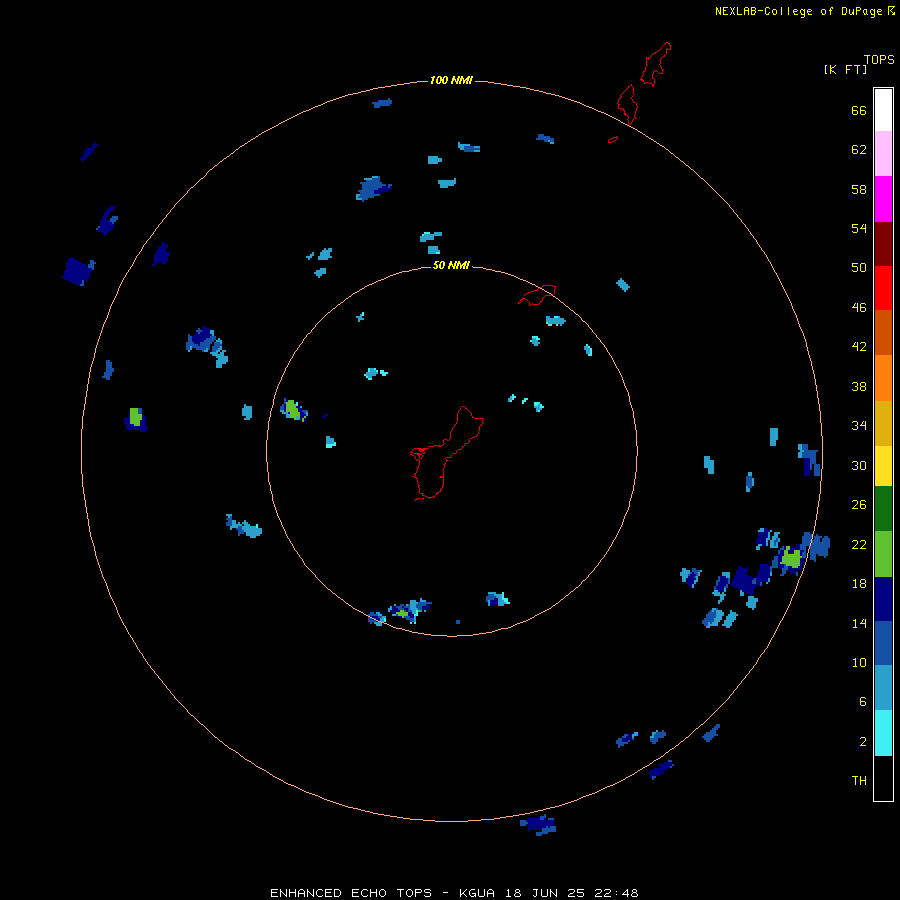The image size is (900, 900).
Task: Click the legend value 54
Action: [x=859, y=228]
